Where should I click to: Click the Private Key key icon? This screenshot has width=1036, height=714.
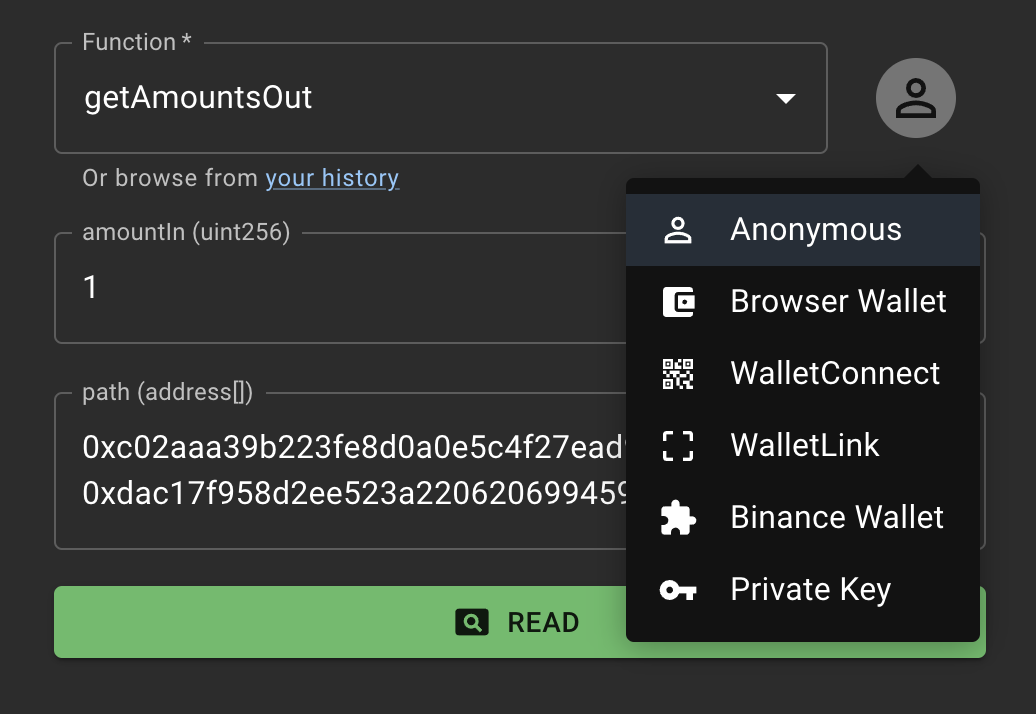678,589
